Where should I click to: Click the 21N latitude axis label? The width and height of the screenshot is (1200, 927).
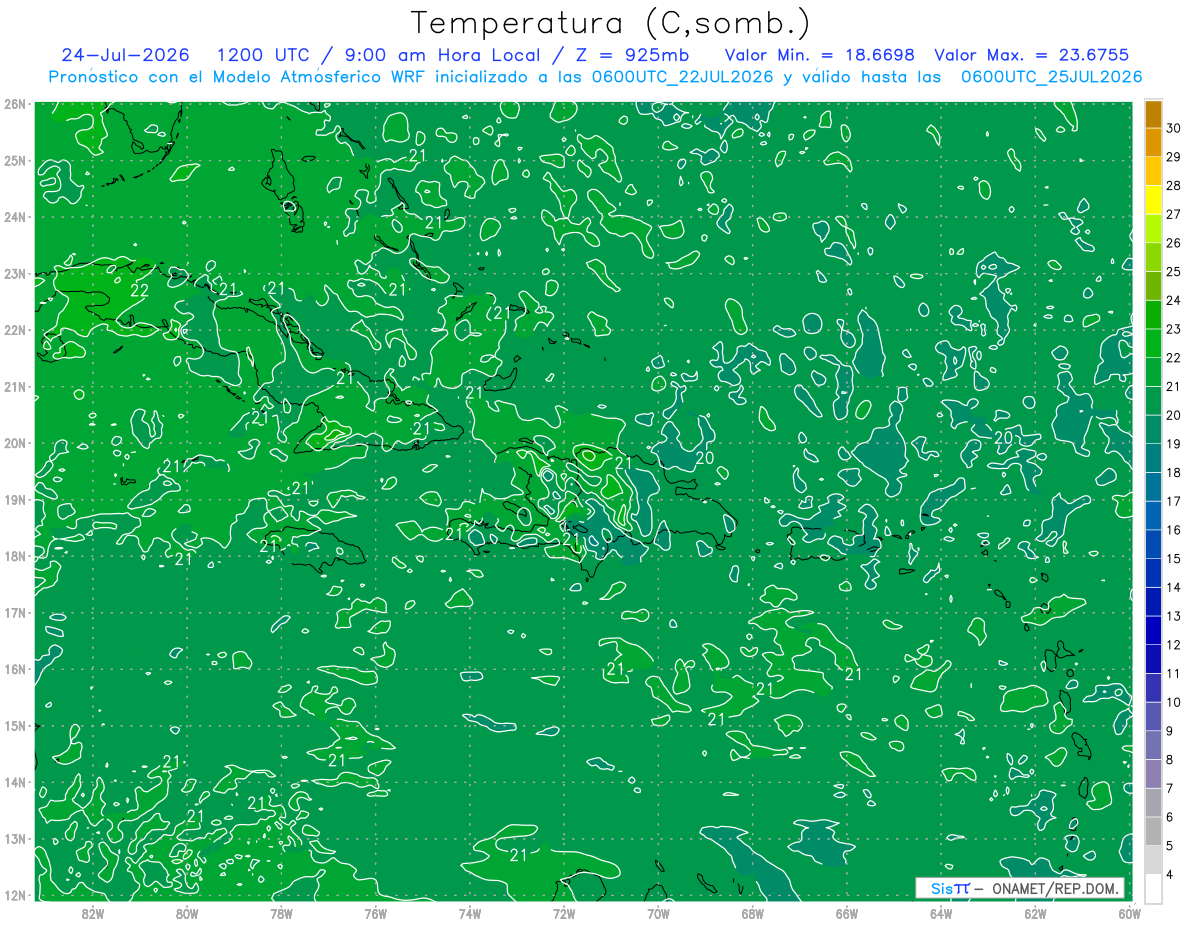coord(14,386)
